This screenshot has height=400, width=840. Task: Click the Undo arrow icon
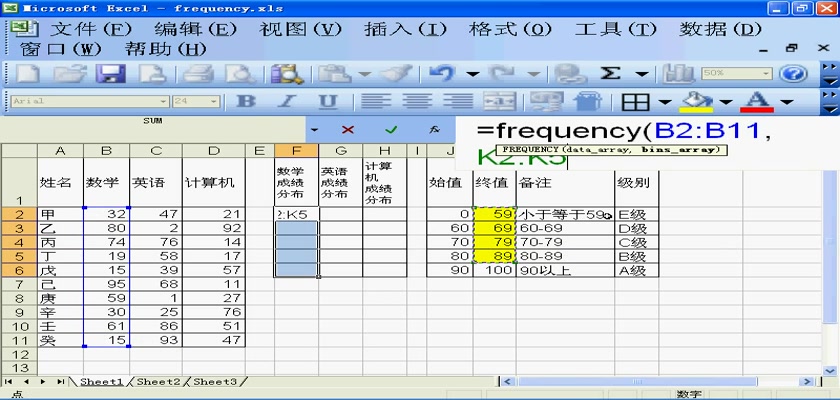coord(442,73)
